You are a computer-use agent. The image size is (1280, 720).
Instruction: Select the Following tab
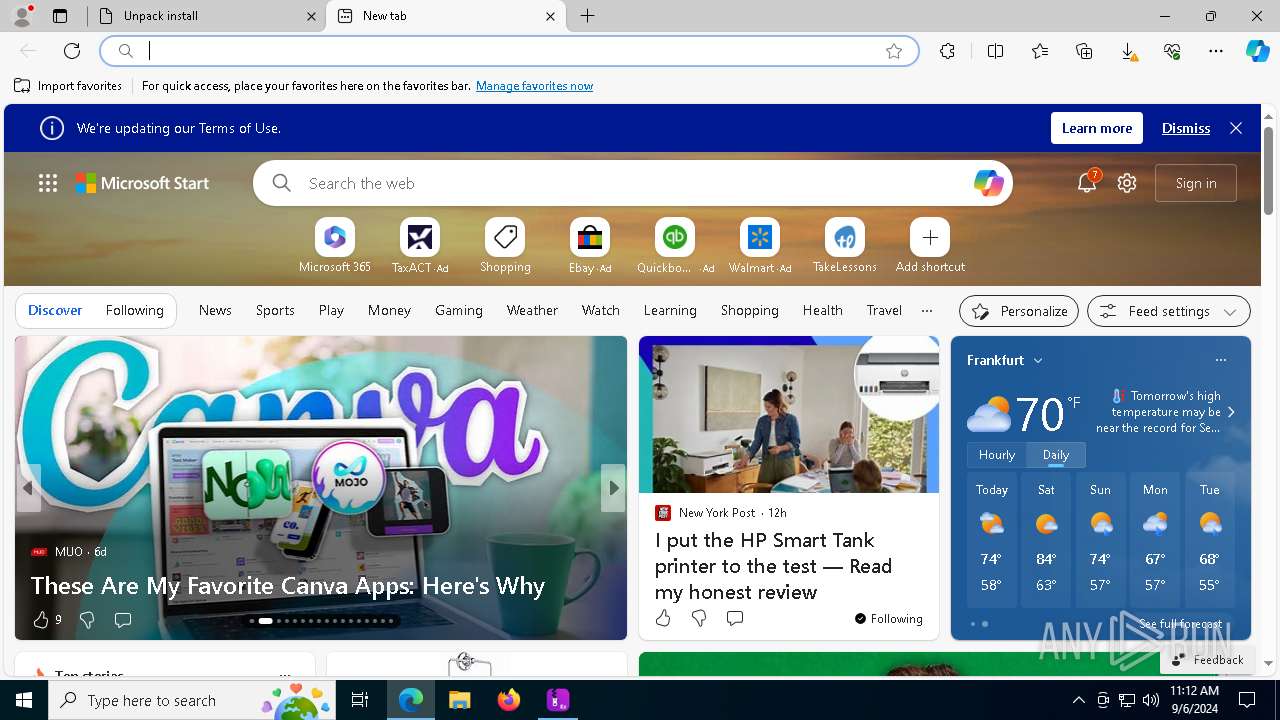tap(135, 311)
